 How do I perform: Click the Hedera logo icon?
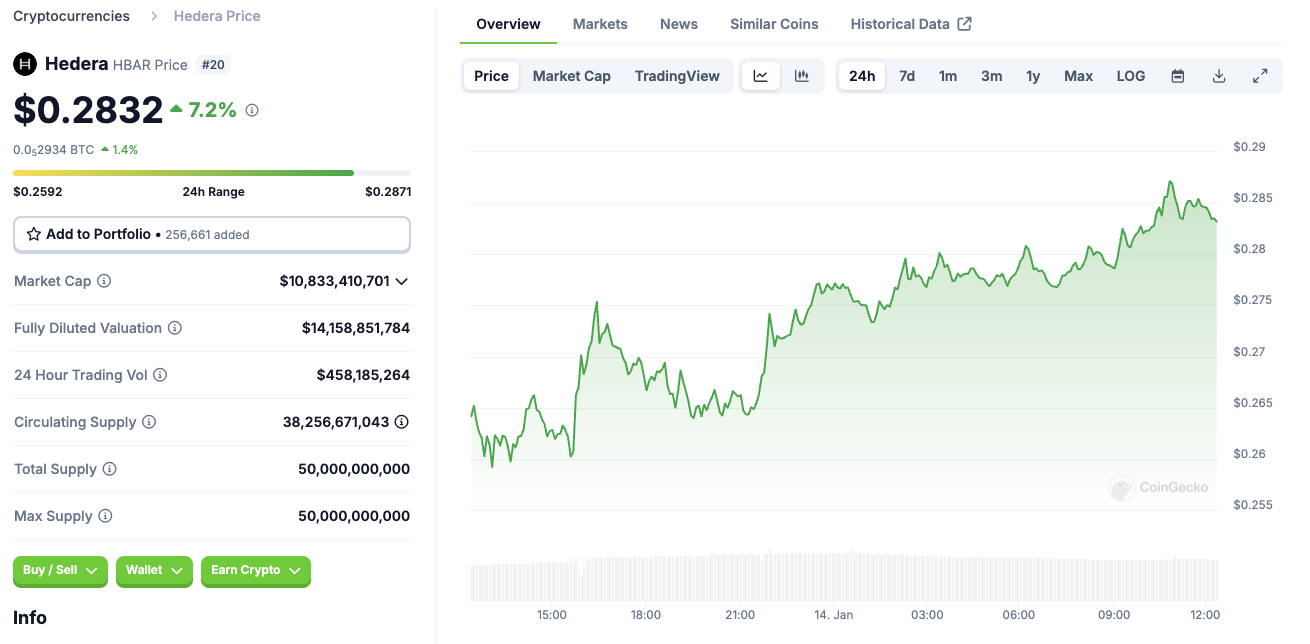coord(24,64)
